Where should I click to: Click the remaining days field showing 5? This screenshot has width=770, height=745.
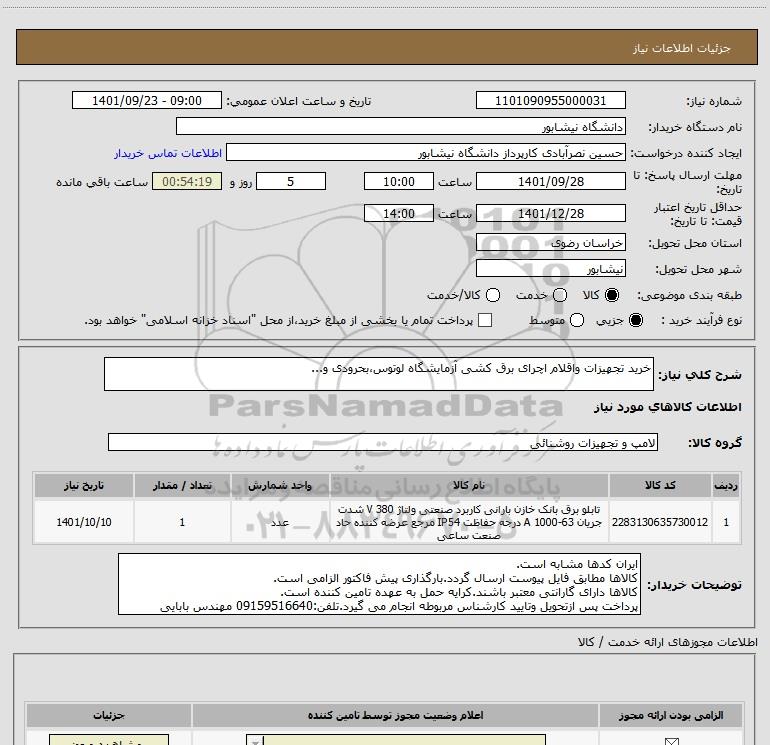[291, 182]
